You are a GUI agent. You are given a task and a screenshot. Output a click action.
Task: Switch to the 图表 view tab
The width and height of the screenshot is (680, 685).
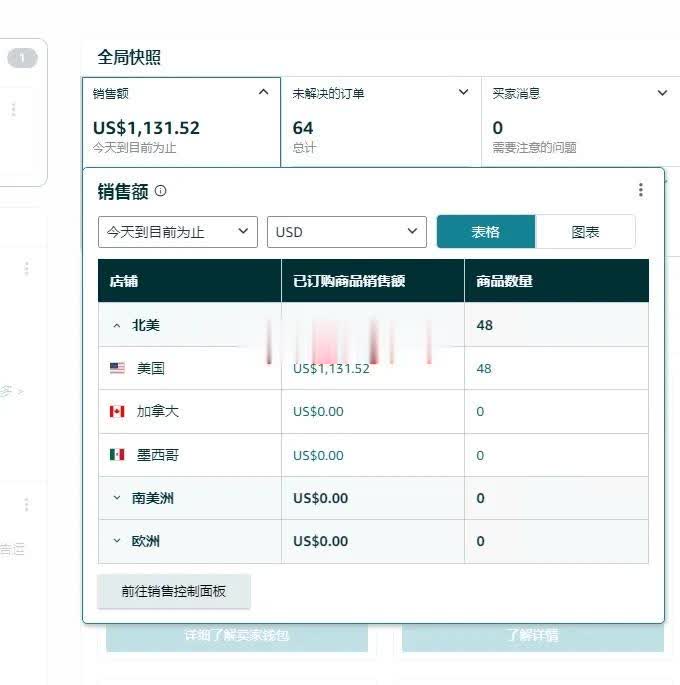coord(585,232)
